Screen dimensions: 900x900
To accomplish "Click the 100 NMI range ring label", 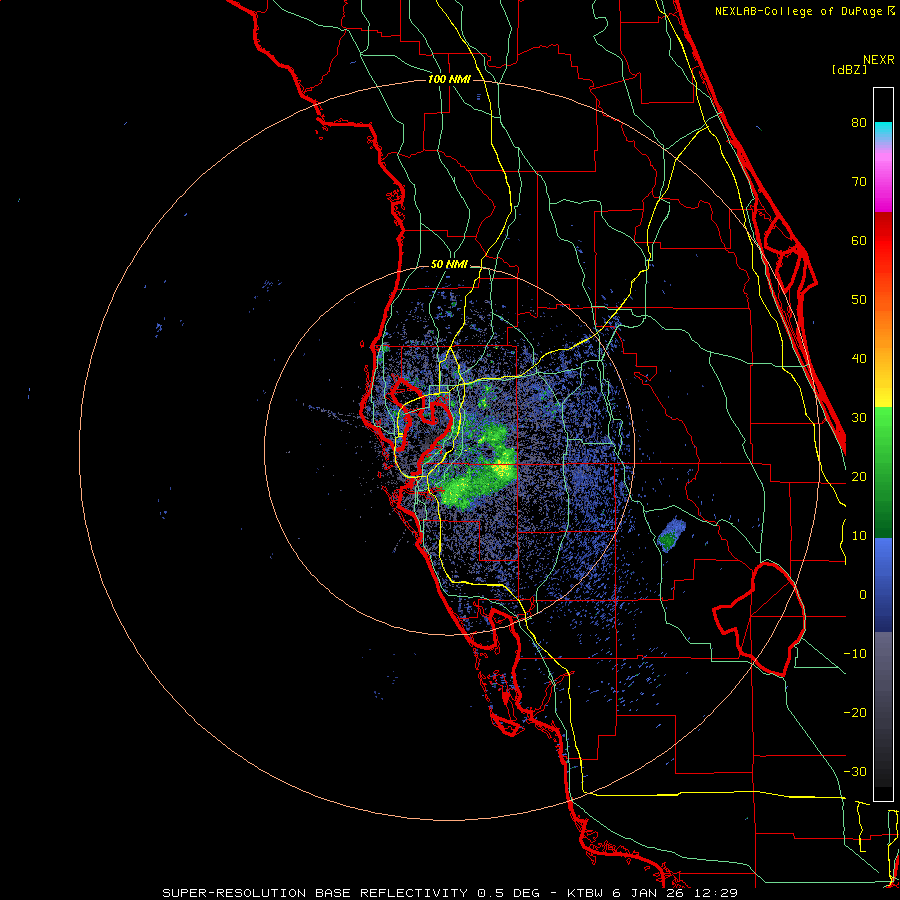I will (449, 79).
